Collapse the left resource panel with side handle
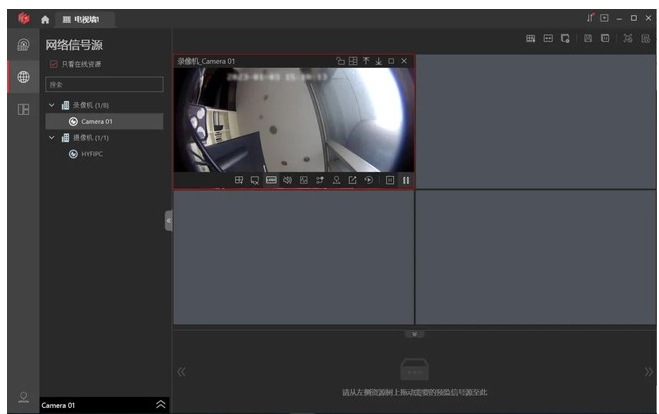 pos(168,221)
